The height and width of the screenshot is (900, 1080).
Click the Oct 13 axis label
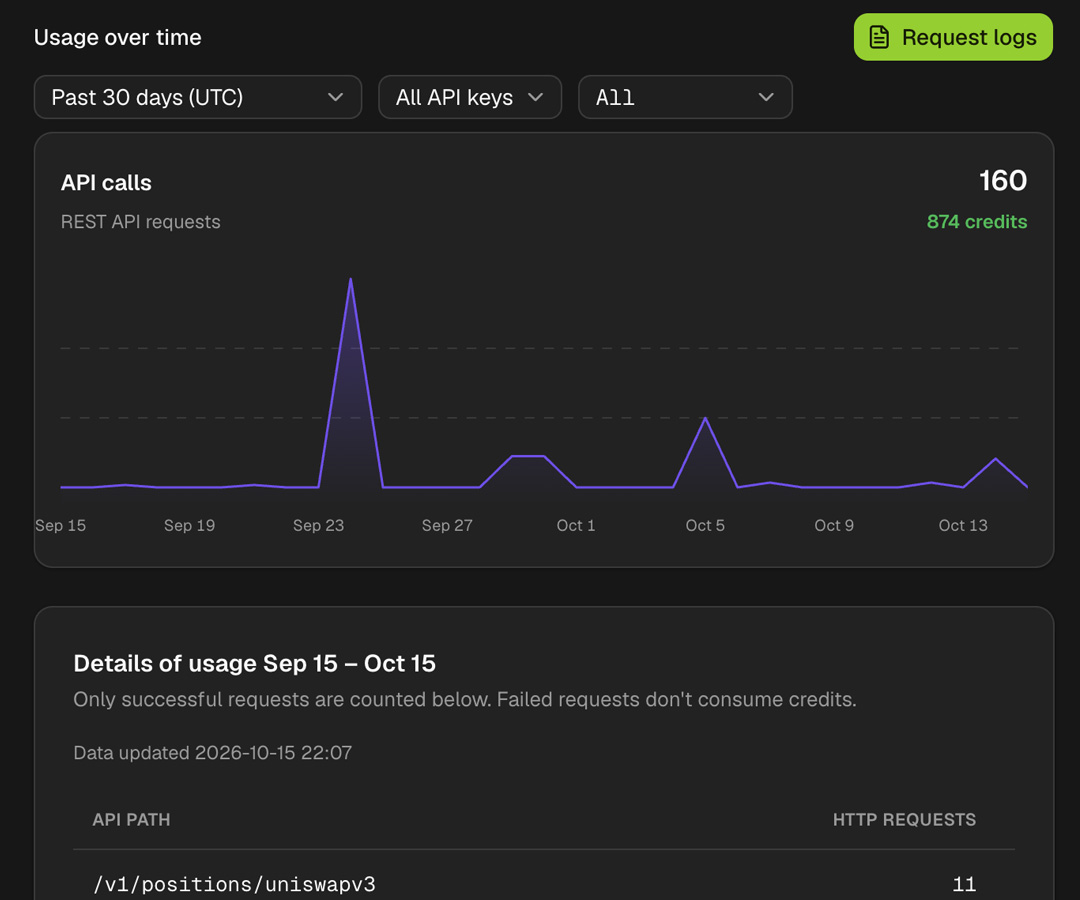963,525
